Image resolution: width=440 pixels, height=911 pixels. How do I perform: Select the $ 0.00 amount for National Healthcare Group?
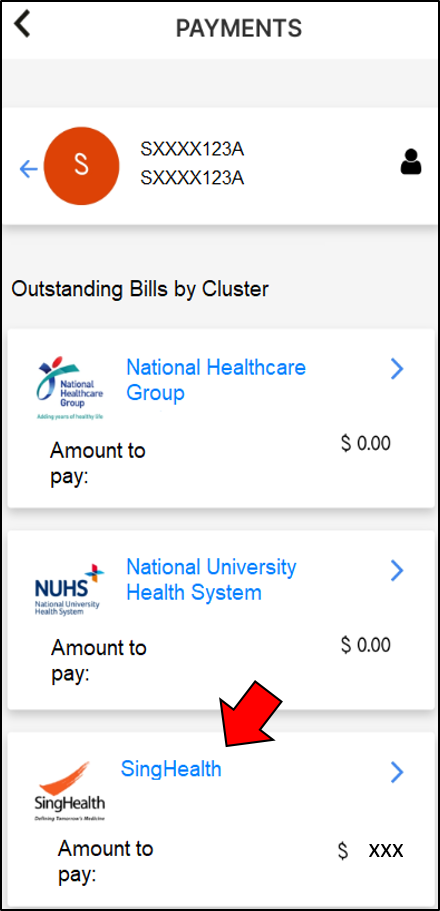tap(366, 444)
